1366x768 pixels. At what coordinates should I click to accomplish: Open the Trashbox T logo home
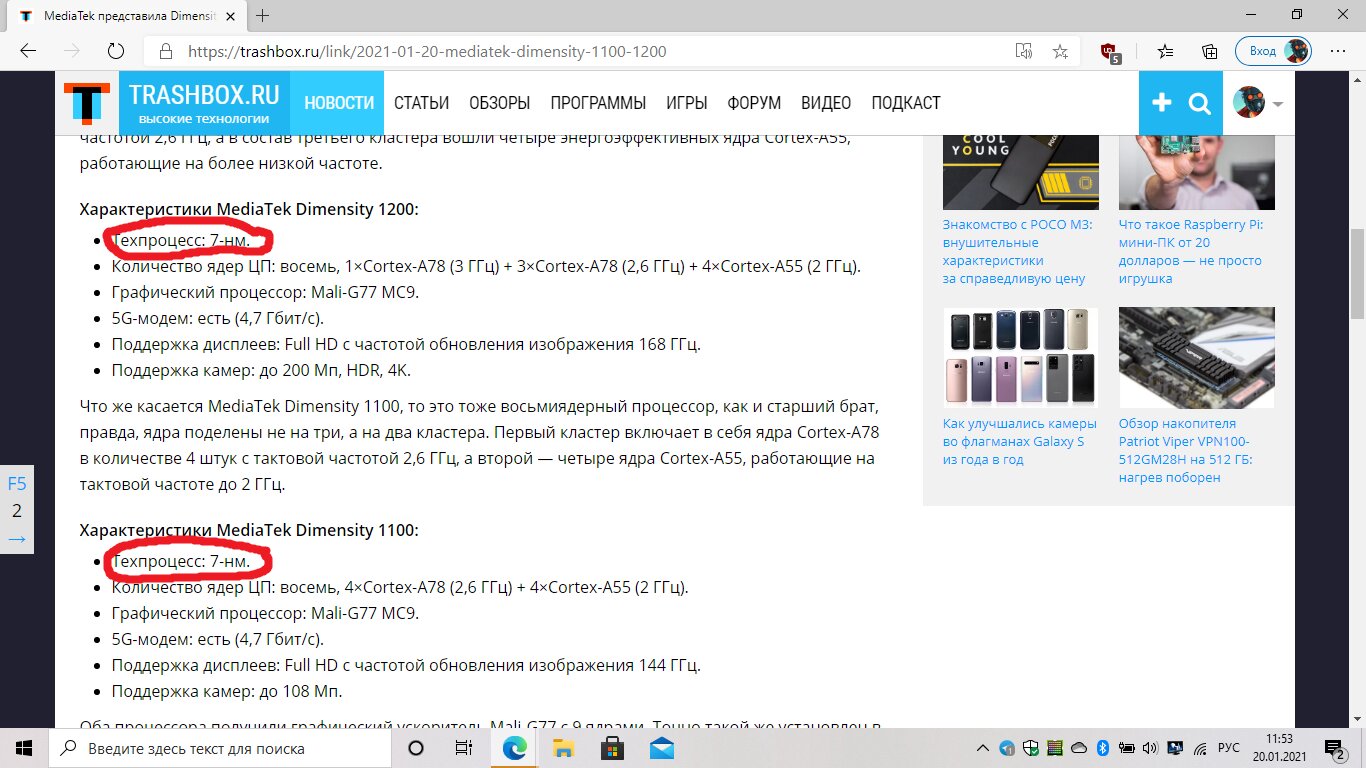87,103
